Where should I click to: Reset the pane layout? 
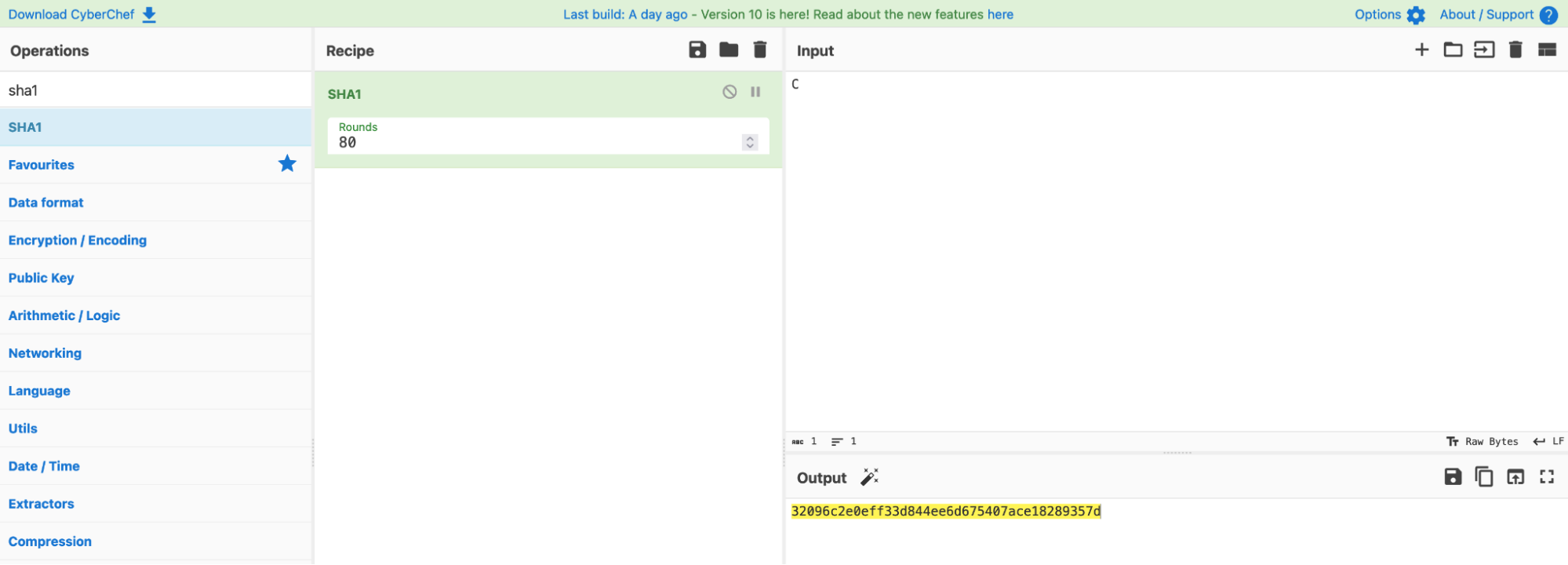(x=1547, y=50)
